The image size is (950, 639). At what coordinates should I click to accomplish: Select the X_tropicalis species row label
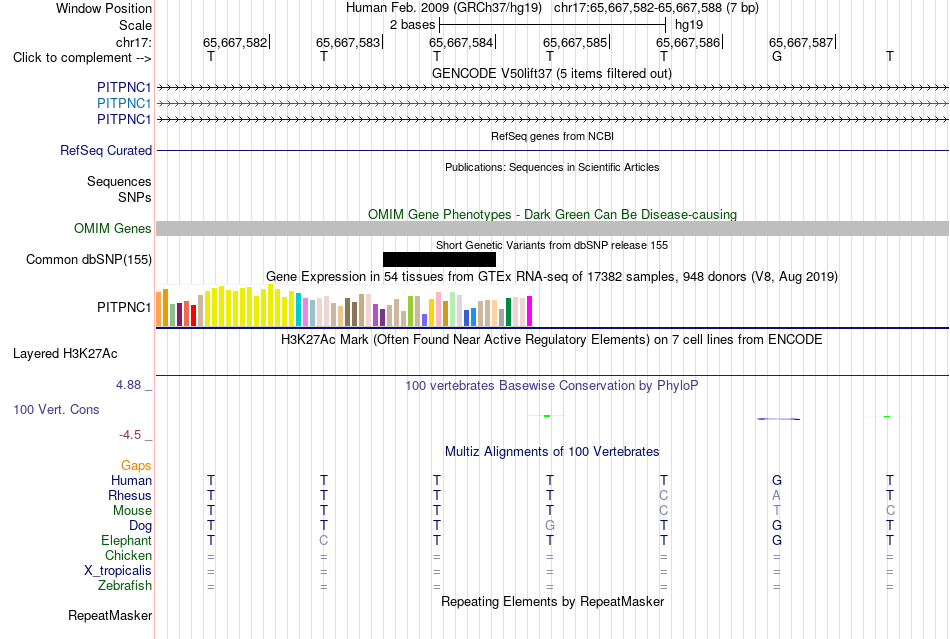point(118,571)
